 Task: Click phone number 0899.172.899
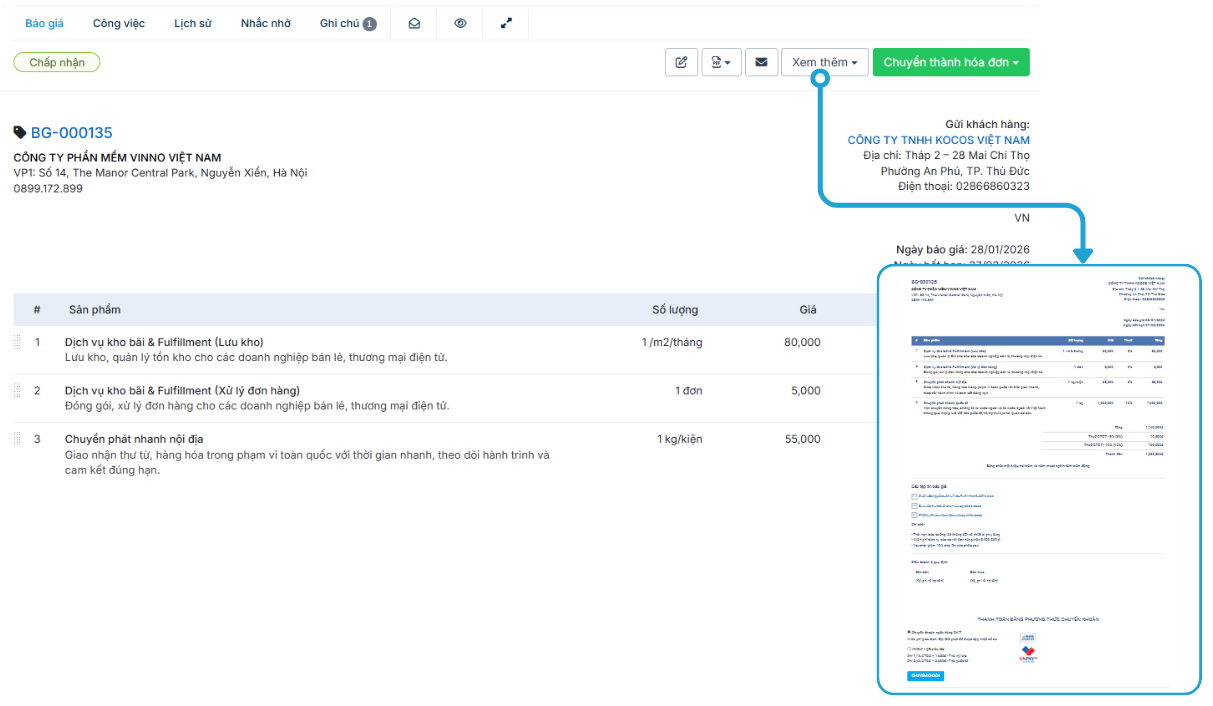tap(48, 188)
